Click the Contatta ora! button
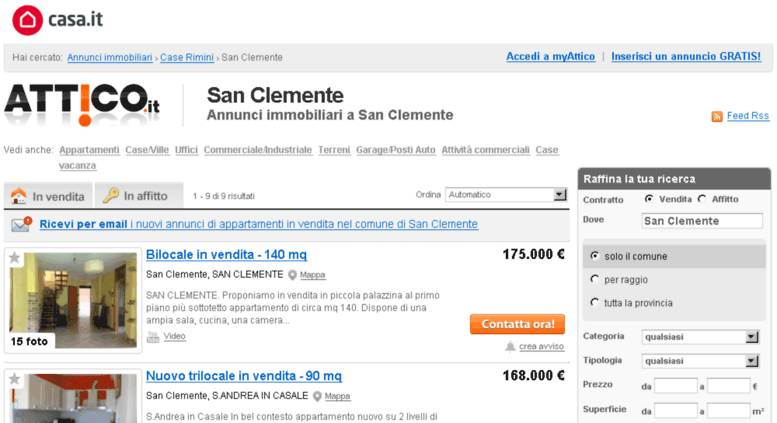777x423 pixels. (x=517, y=324)
